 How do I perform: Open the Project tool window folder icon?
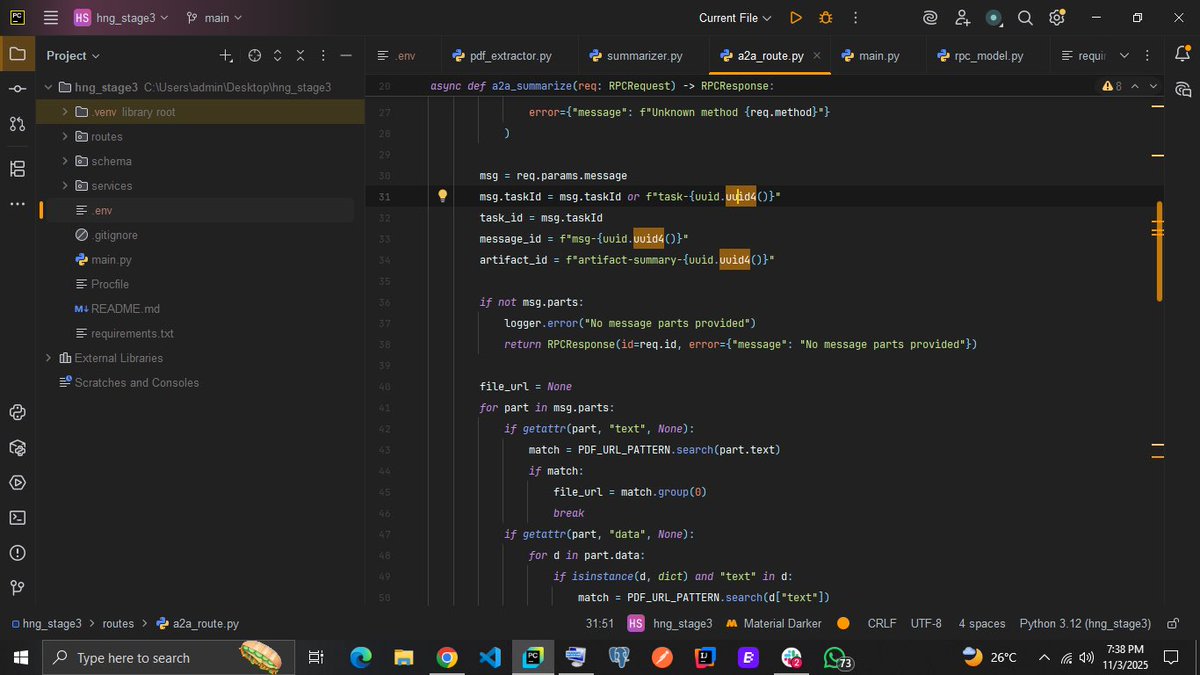pyautogui.click(x=17, y=55)
